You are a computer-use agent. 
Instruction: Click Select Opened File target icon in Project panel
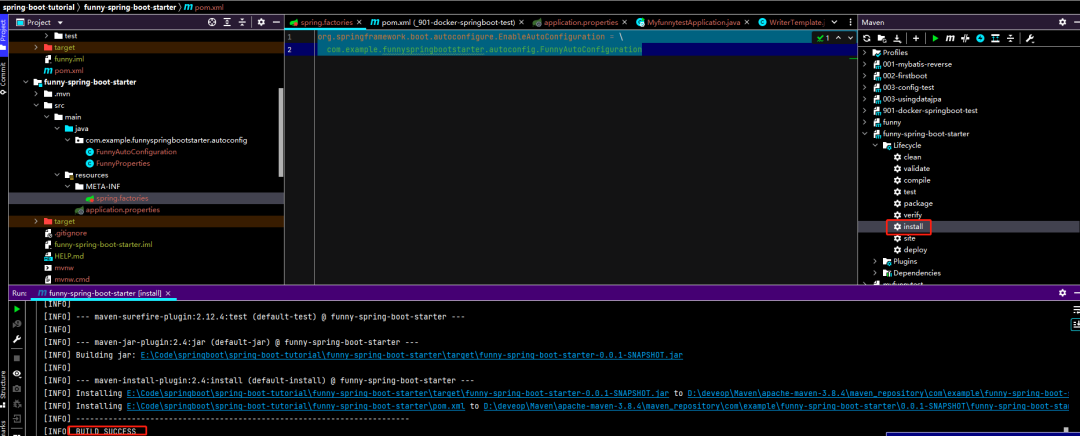click(210, 21)
